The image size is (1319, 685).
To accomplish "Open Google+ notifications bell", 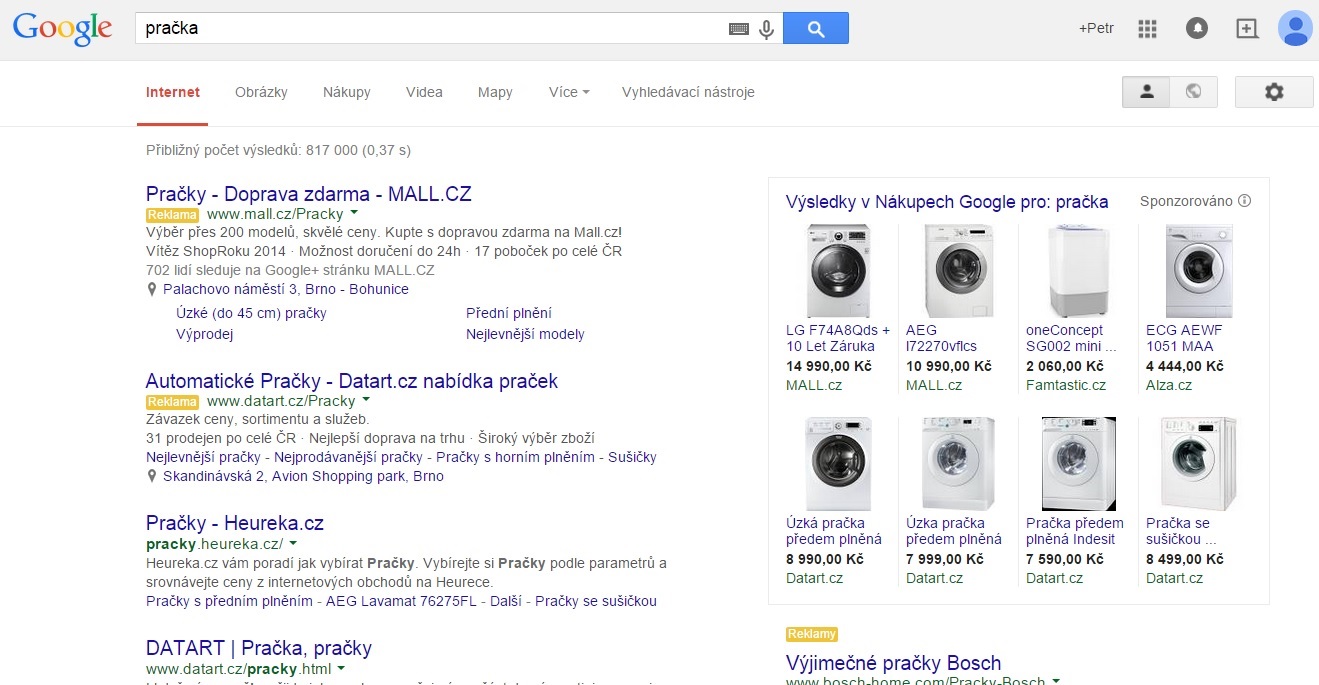I will point(1197,28).
